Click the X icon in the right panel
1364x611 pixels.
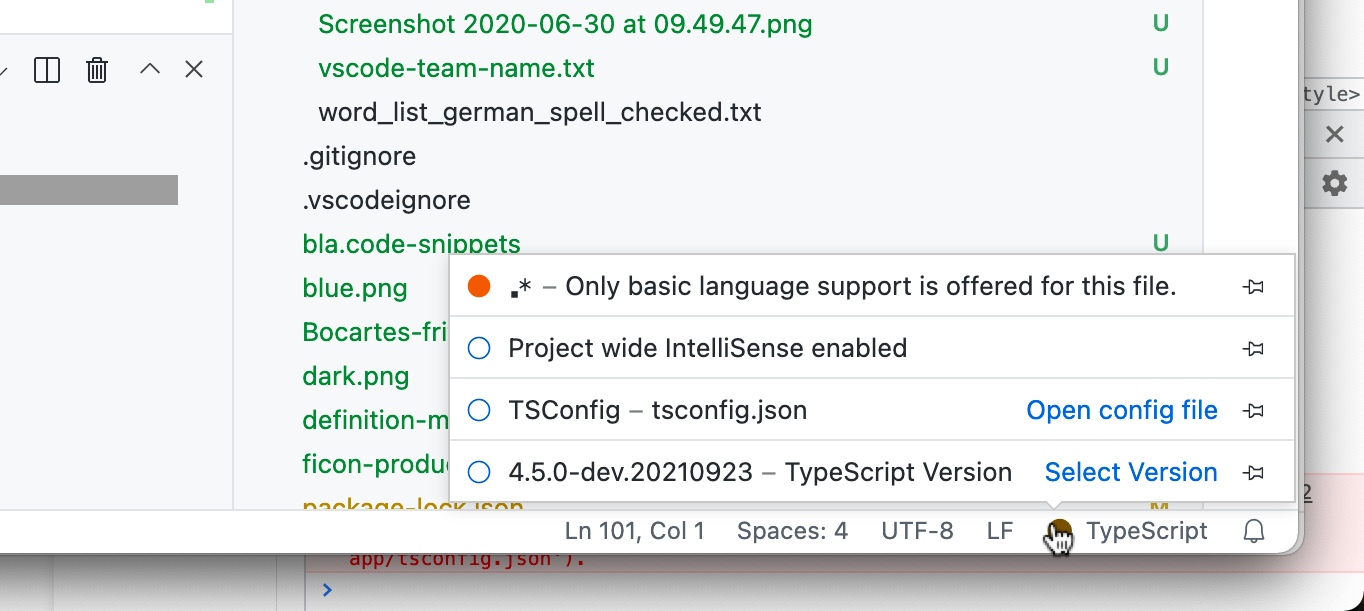[x=1334, y=133]
